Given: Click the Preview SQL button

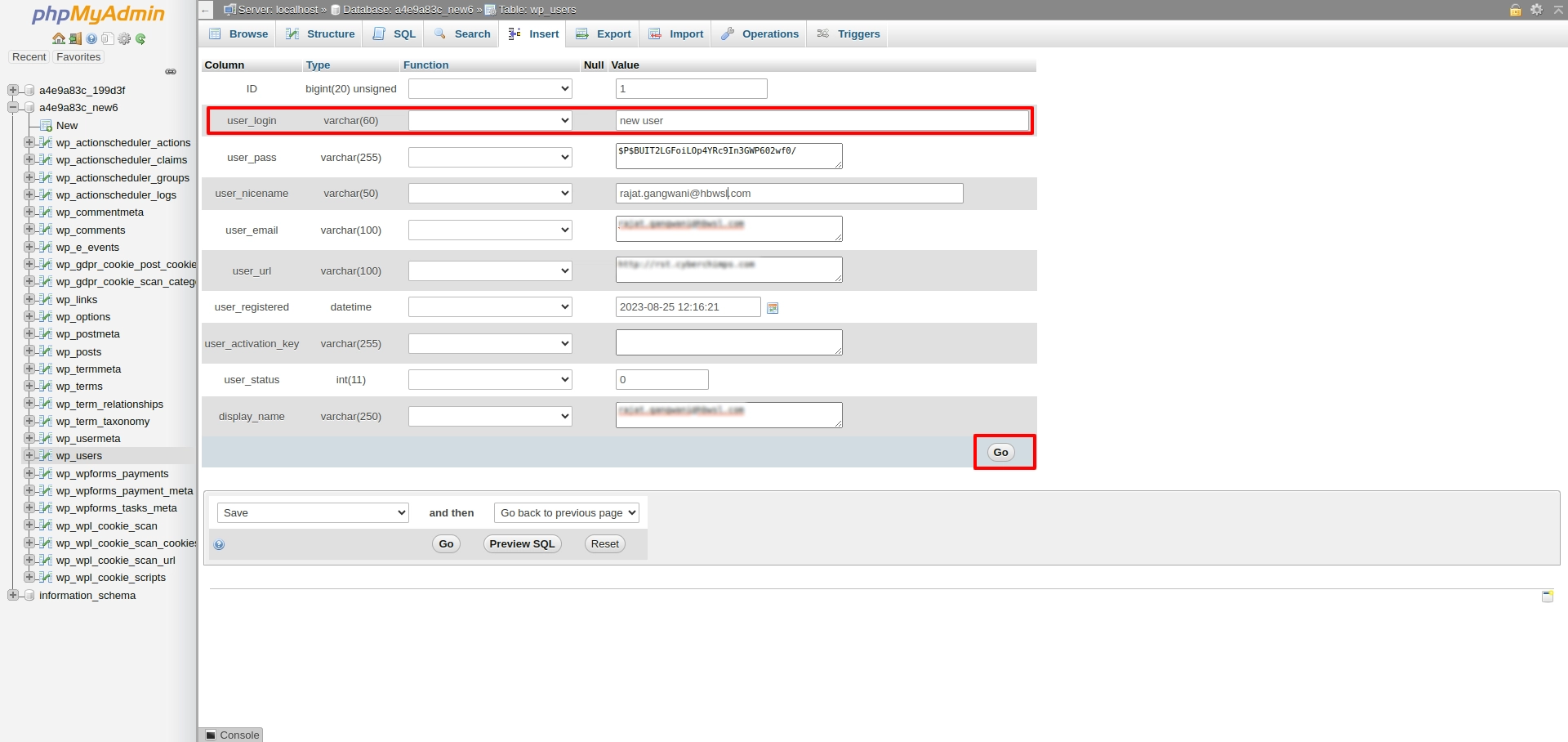Looking at the screenshot, I should point(522,543).
